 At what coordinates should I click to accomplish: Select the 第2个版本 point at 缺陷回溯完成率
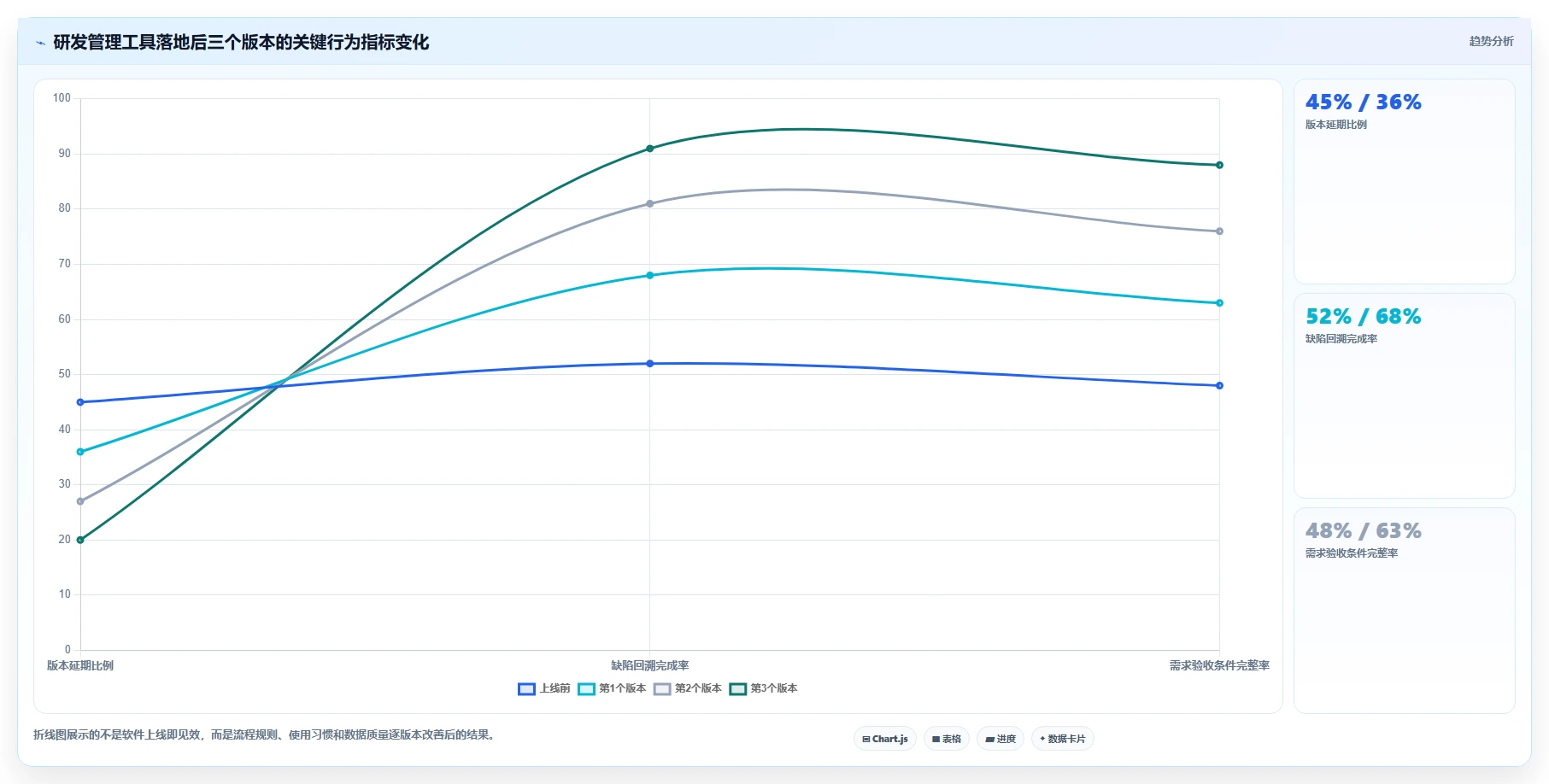[650, 203]
